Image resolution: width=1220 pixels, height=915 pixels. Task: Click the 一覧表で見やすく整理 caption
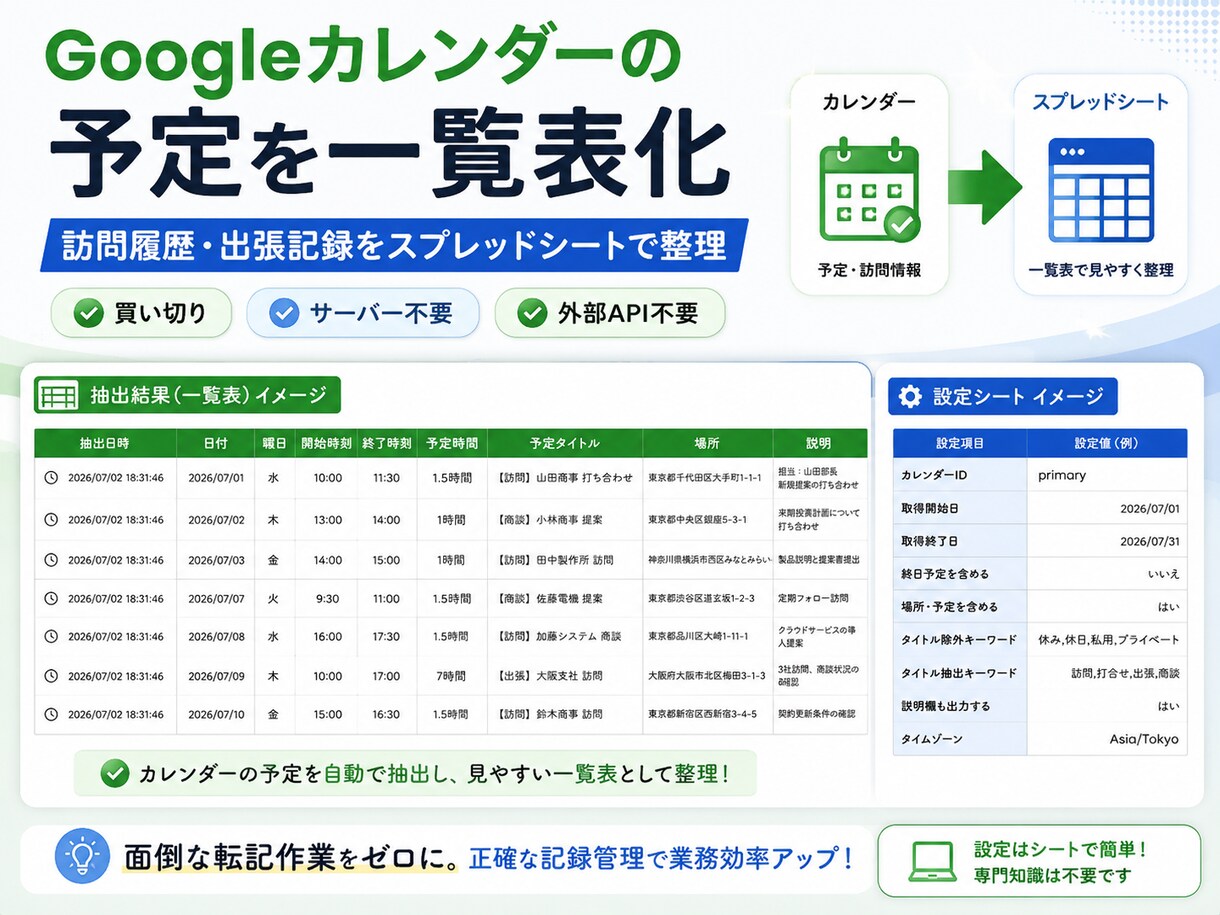coord(1101,270)
